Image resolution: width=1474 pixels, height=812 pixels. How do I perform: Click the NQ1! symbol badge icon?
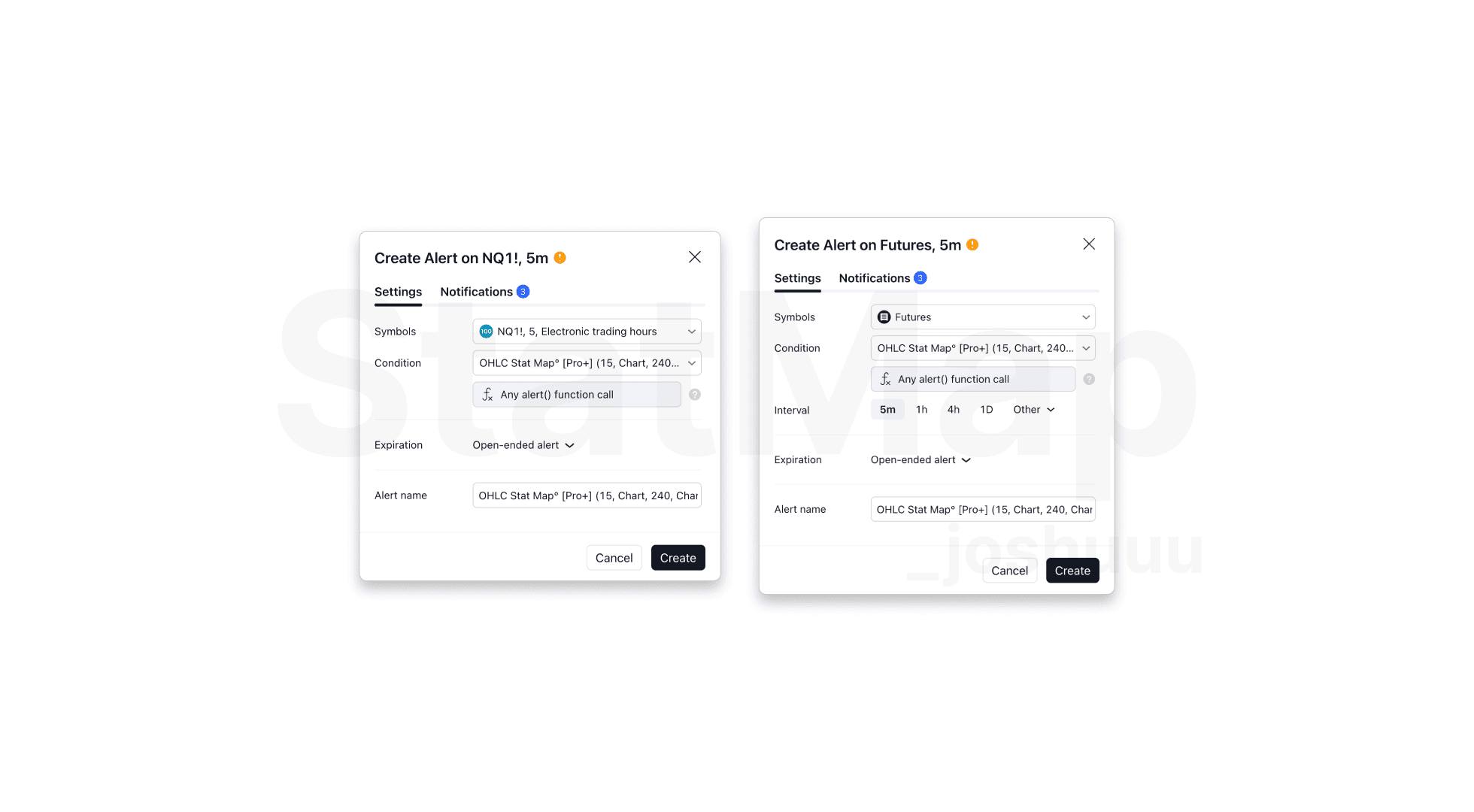(487, 331)
